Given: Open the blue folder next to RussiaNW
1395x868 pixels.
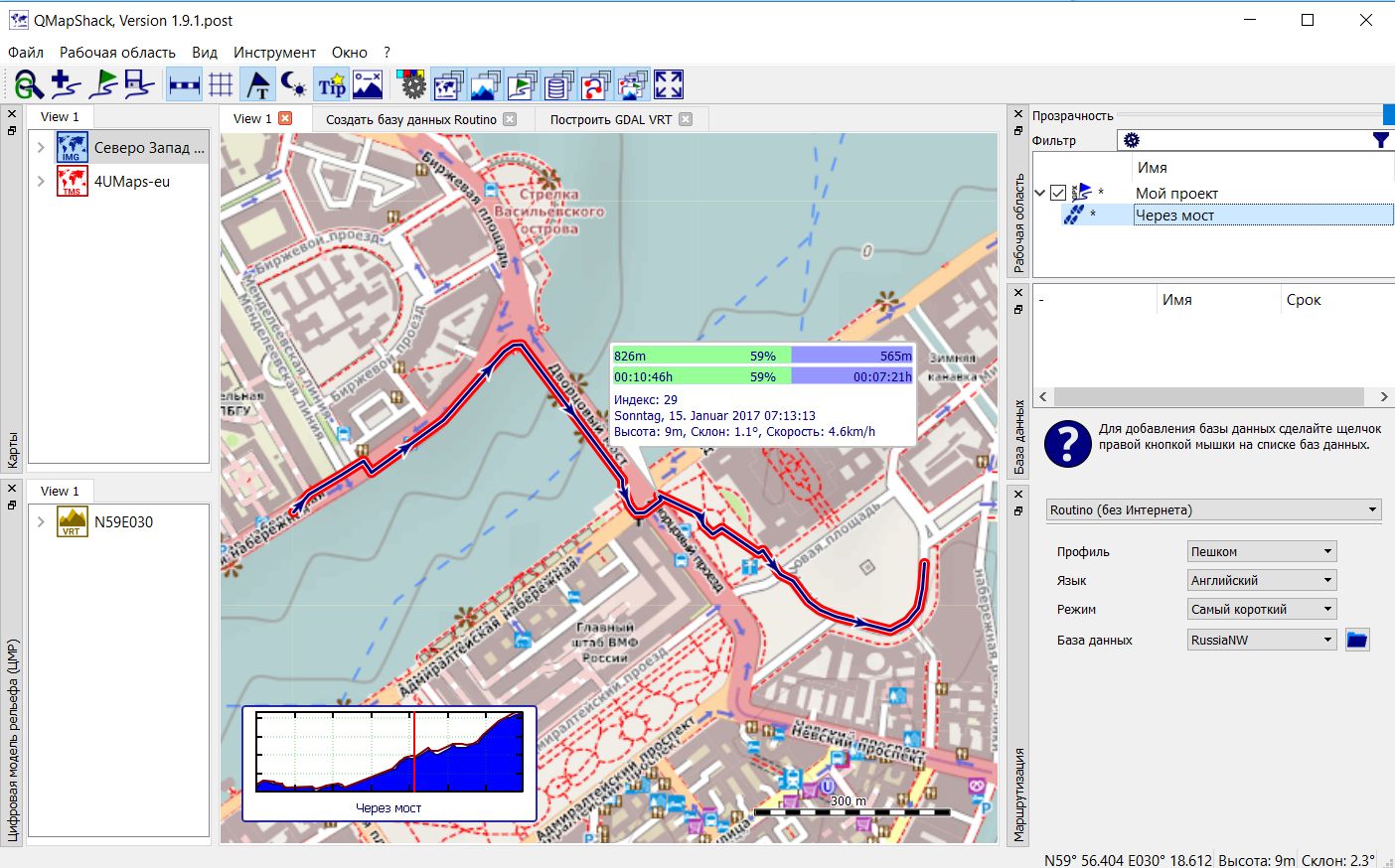Looking at the screenshot, I should 1357,641.
